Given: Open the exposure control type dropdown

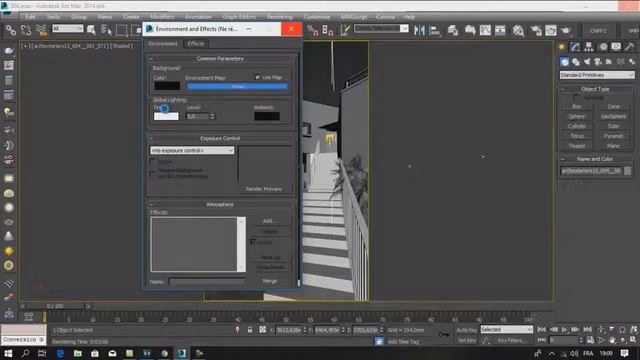Looking at the screenshot, I should 192,151.
